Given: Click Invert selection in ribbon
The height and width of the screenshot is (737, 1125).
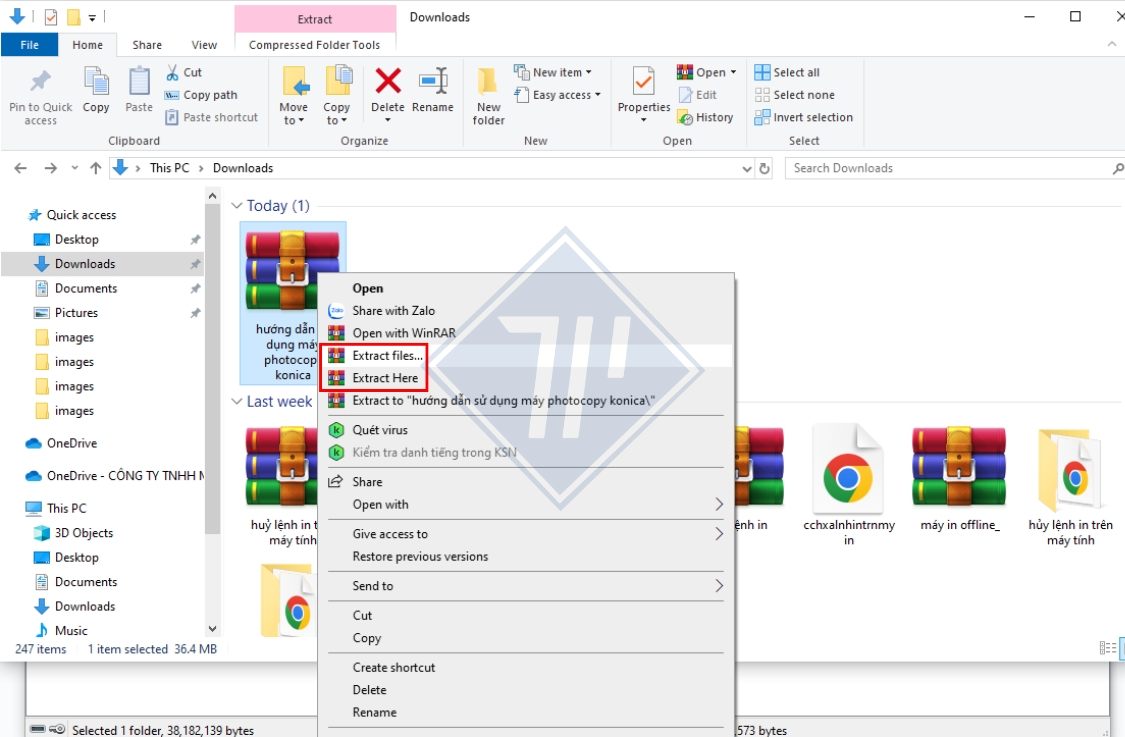Looking at the screenshot, I should pos(803,117).
